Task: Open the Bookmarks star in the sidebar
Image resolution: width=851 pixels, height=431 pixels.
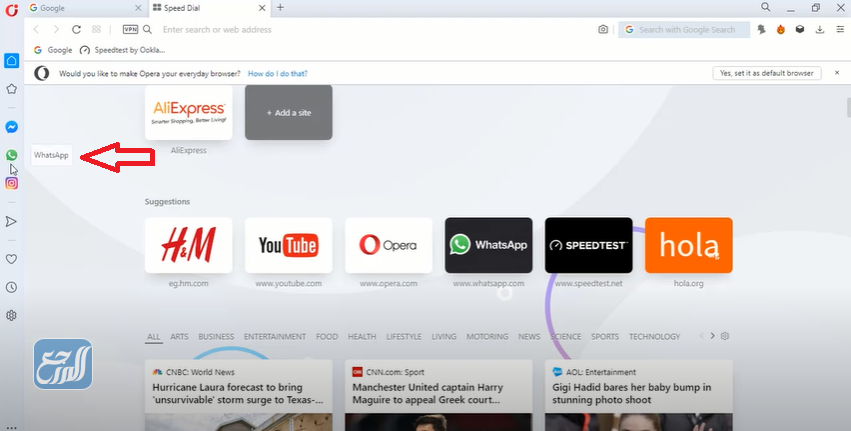Action: [x=11, y=89]
